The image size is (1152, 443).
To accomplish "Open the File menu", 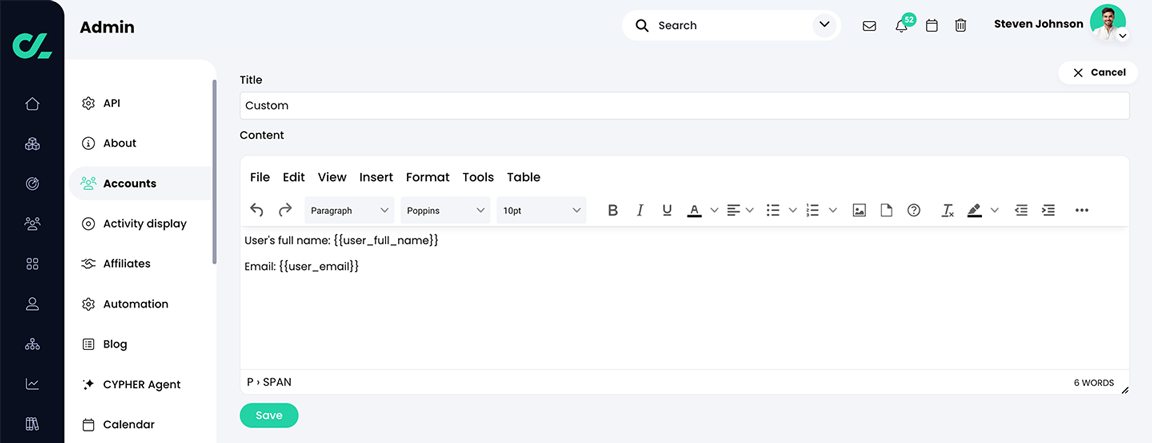I will pyautogui.click(x=260, y=177).
